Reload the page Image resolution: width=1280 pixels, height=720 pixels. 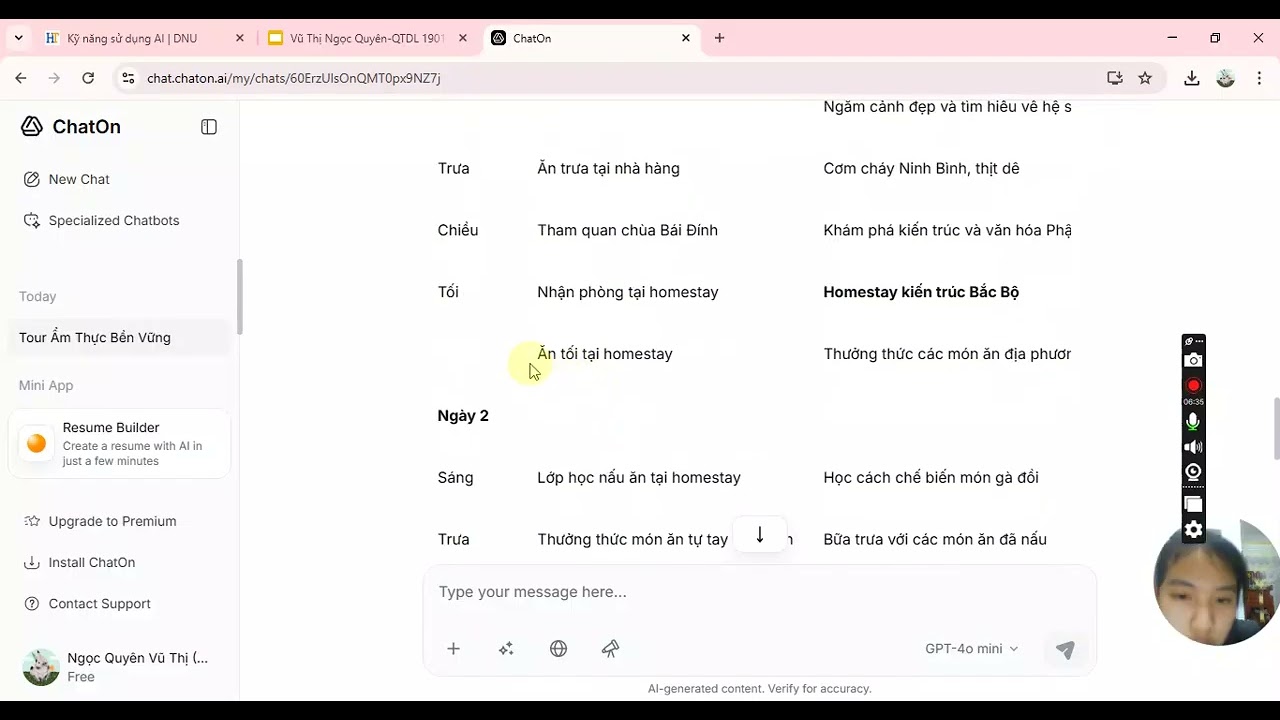pyautogui.click(x=88, y=78)
